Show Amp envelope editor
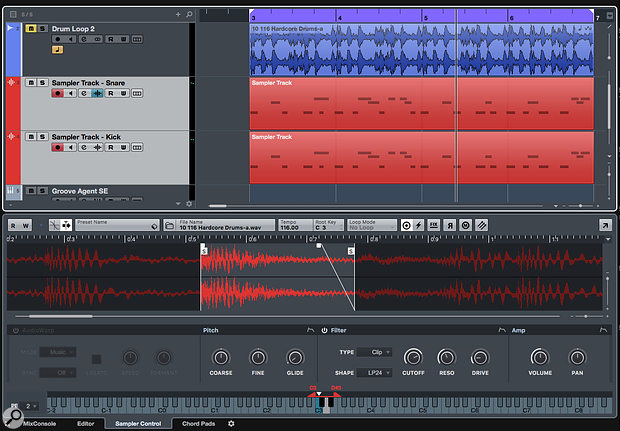The width and height of the screenshot is (620, 431). [x=603, y=330]
